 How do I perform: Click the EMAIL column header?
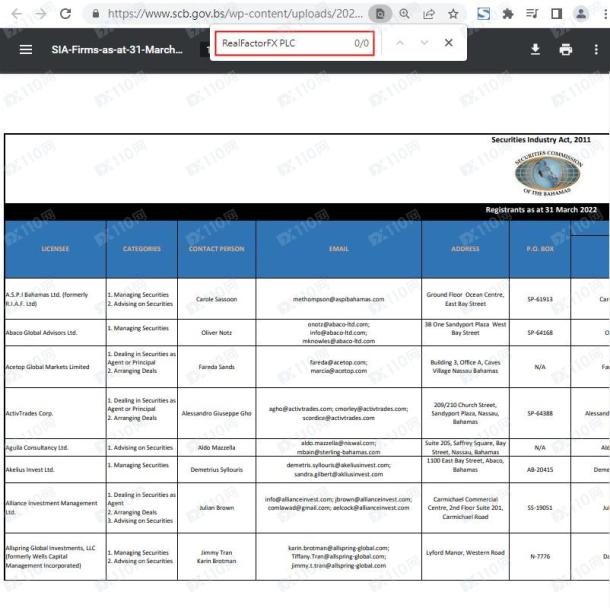coord(339,249)
